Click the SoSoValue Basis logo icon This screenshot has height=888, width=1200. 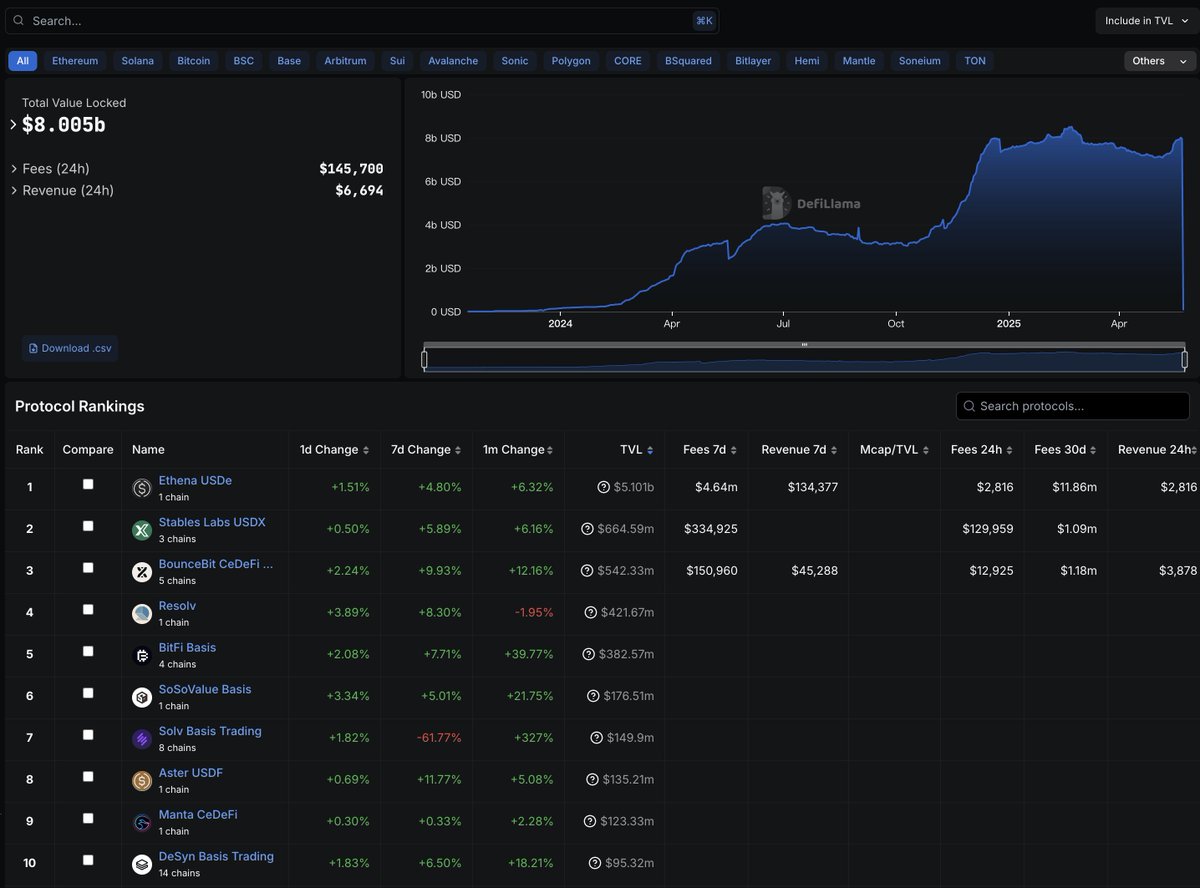[x=142, y=697]
